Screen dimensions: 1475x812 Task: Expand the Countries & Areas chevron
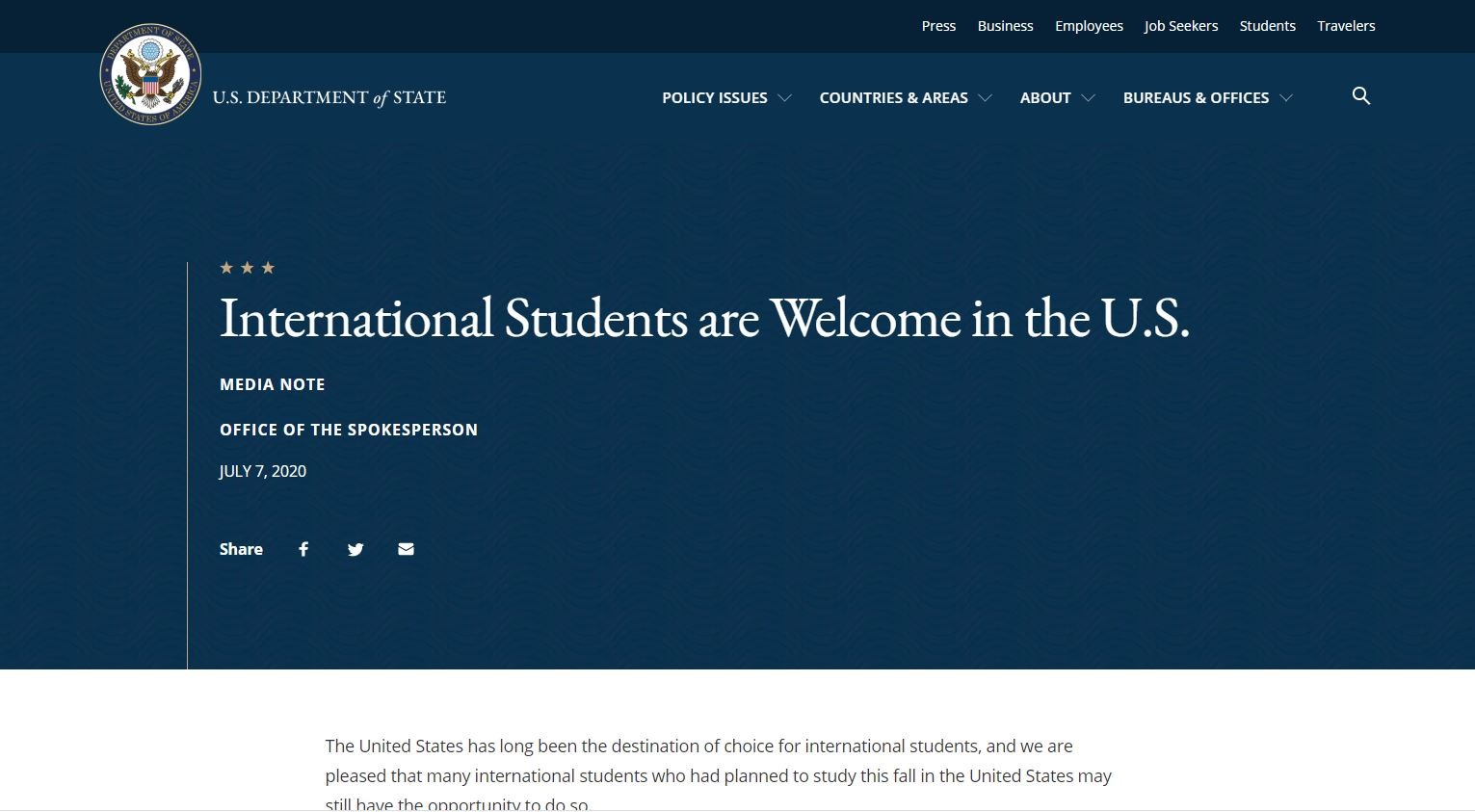pyautogui.click(x=985, y=98)
